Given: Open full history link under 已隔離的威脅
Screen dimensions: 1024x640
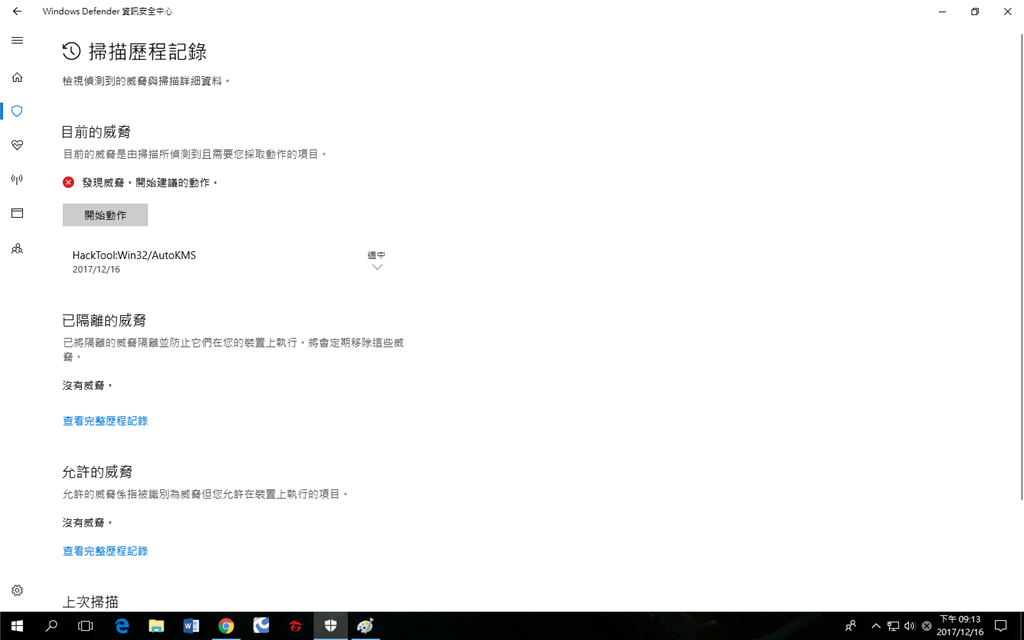Looking at the screenshot, I should point(105,421).
